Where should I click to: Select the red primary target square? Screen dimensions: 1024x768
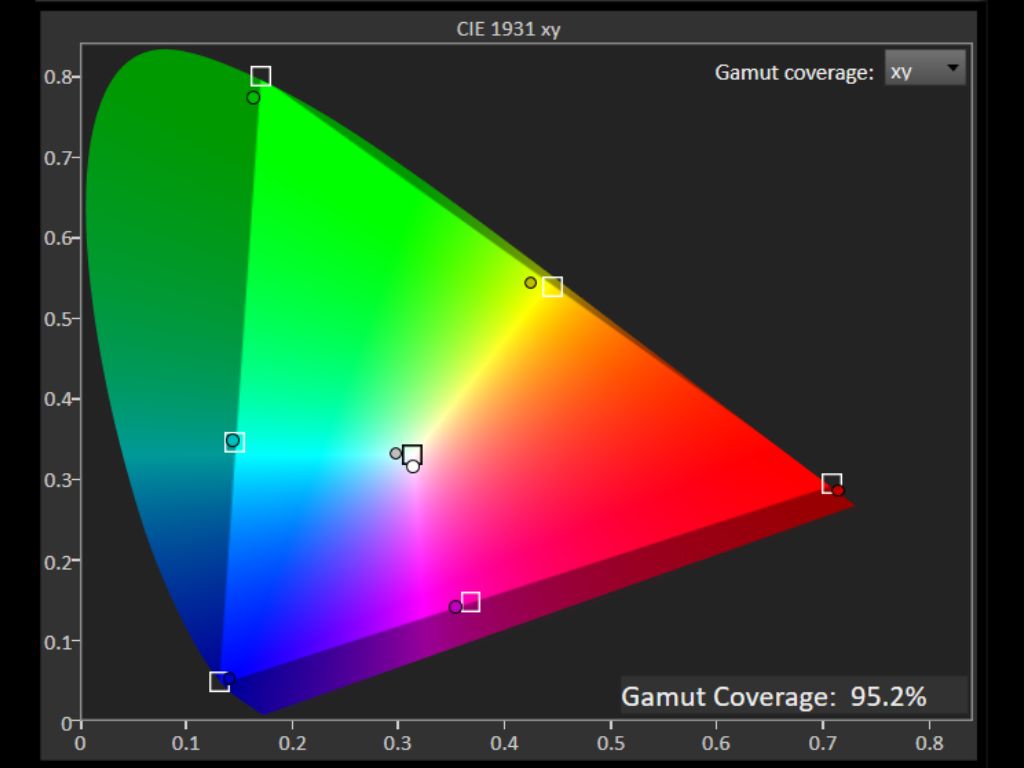831,483
